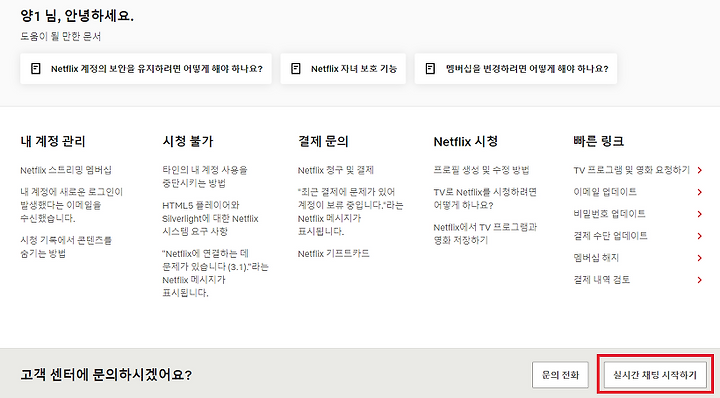This screenshot has height=398, width=720.
Task: Open 시청 기록에서 콘텐츠를 숨기는 방법 link
Action: tap(66, 247)
